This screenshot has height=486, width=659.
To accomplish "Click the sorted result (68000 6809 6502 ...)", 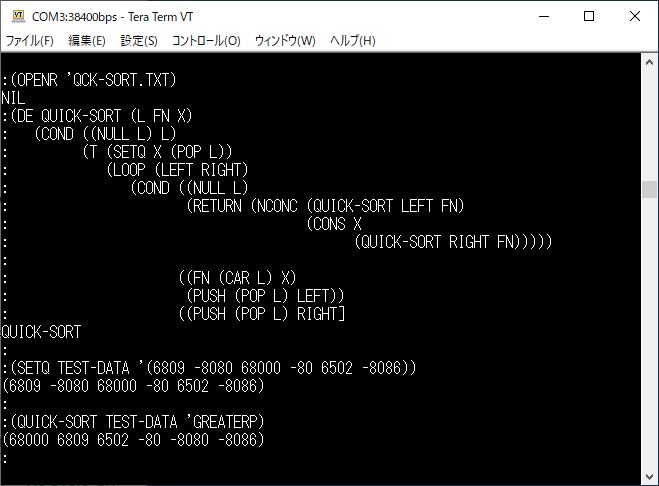I will (x=133, y=440).
